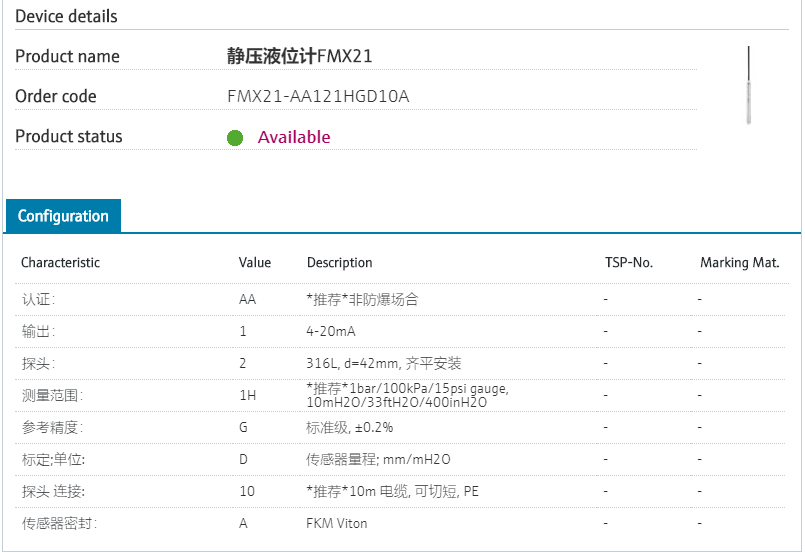
Task: Click the Characteristic column header
Action: (61, 263)
